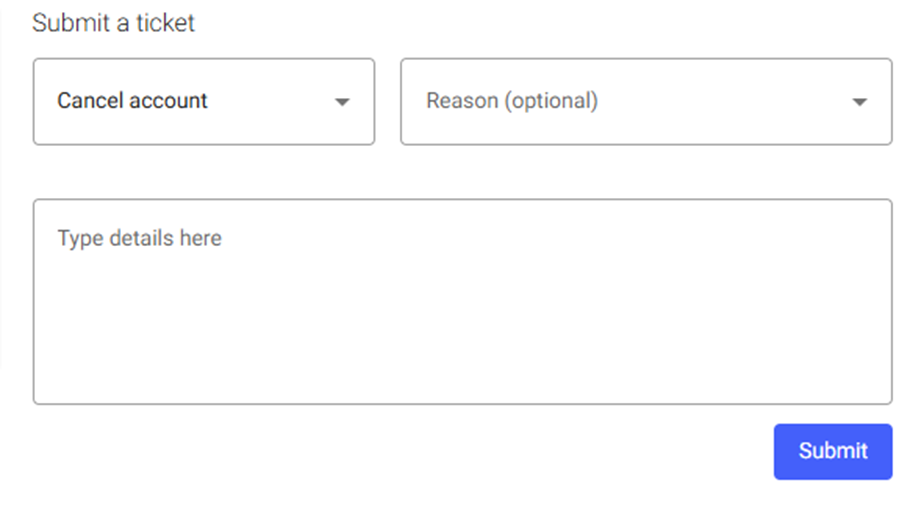Expand the Reason (optional) dropdown
This screenshot has height=505, width=924.
click(646, 101)
